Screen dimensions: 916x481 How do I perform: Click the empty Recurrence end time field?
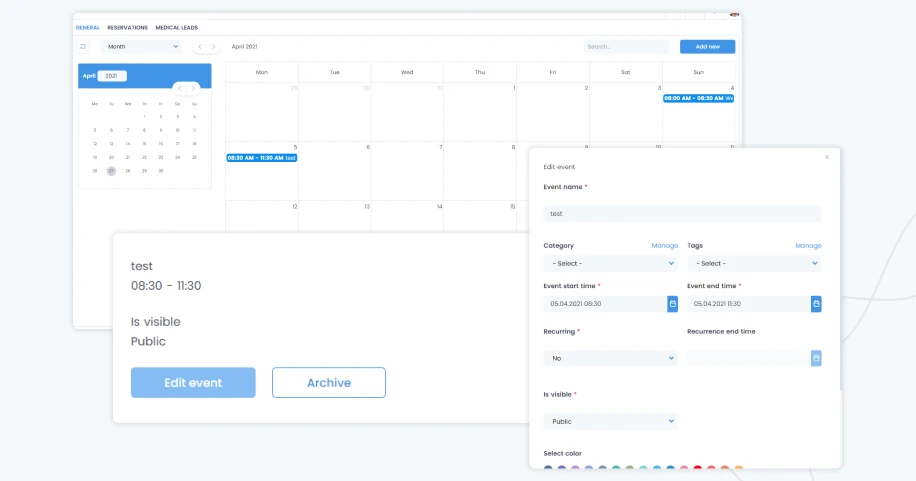click(749, 358)
